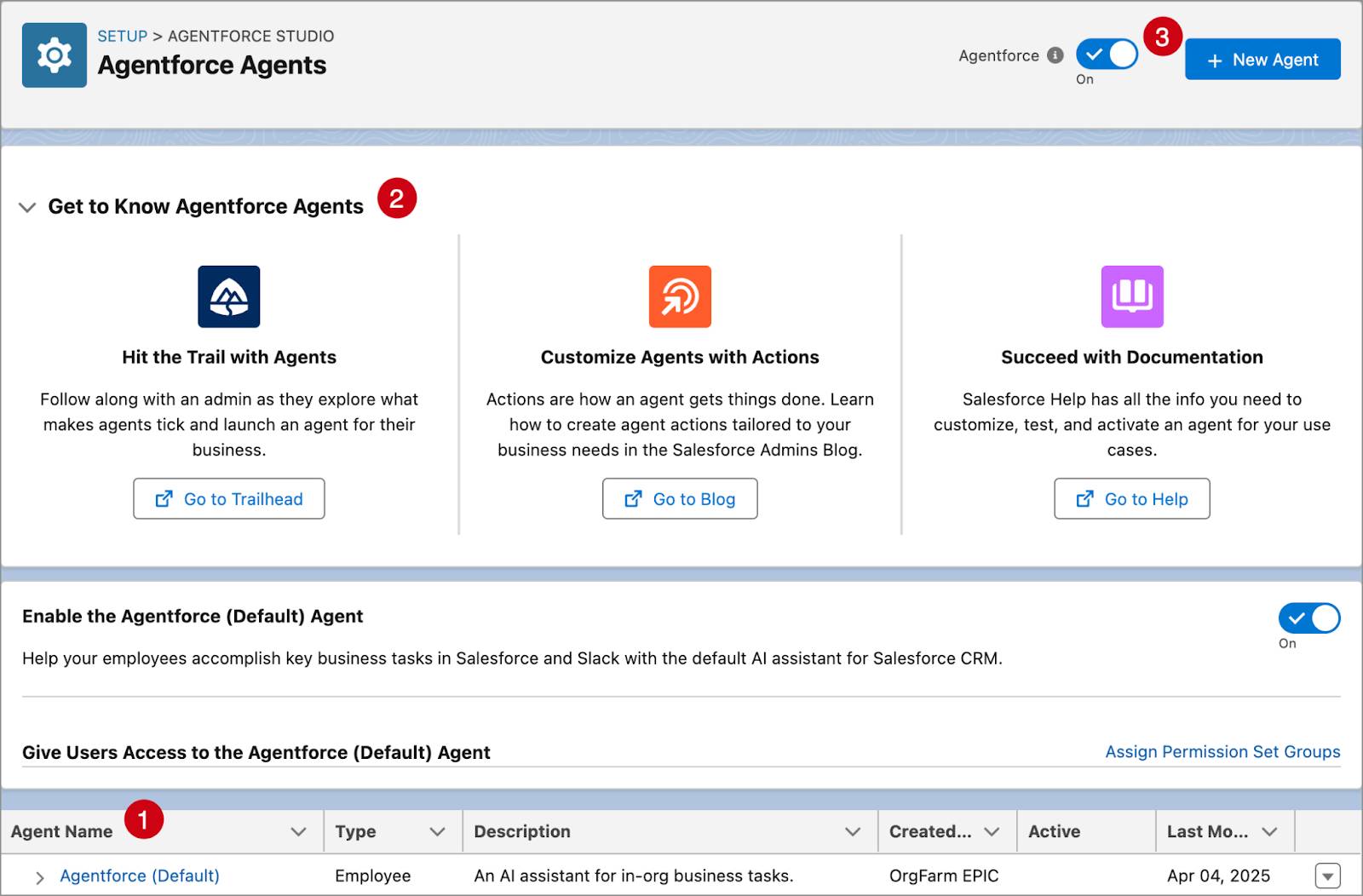Click the Agentforce info icon

click(x=1055, y=56)
